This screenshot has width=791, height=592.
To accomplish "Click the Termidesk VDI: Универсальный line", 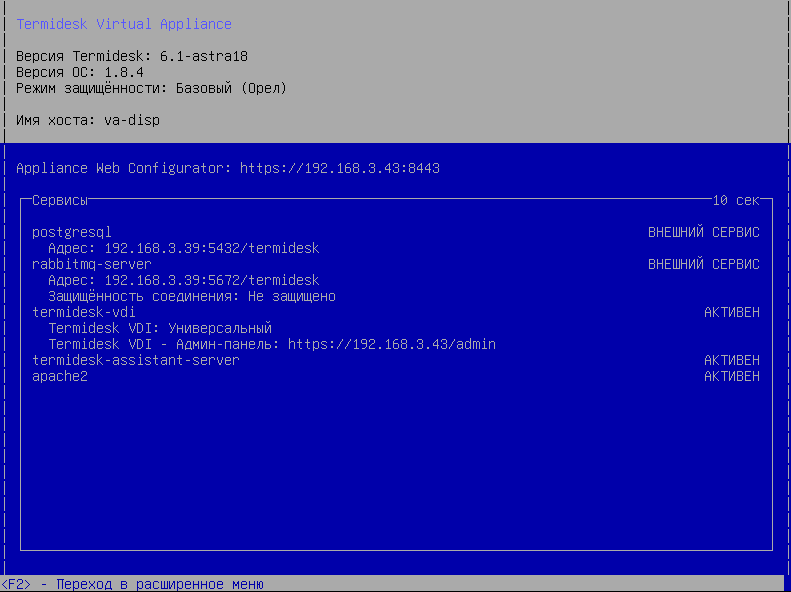I will 160,328.
